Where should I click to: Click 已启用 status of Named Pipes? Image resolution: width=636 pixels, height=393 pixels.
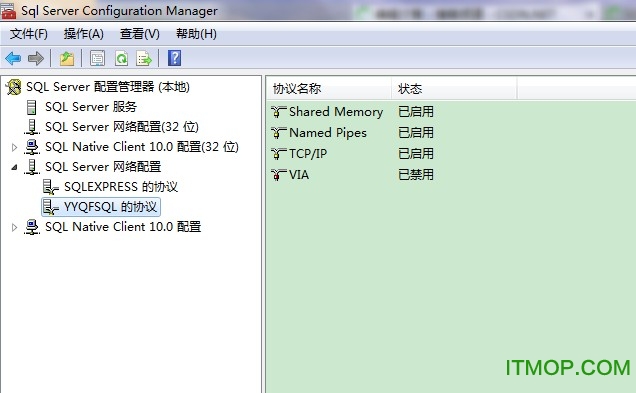[416, 133]
